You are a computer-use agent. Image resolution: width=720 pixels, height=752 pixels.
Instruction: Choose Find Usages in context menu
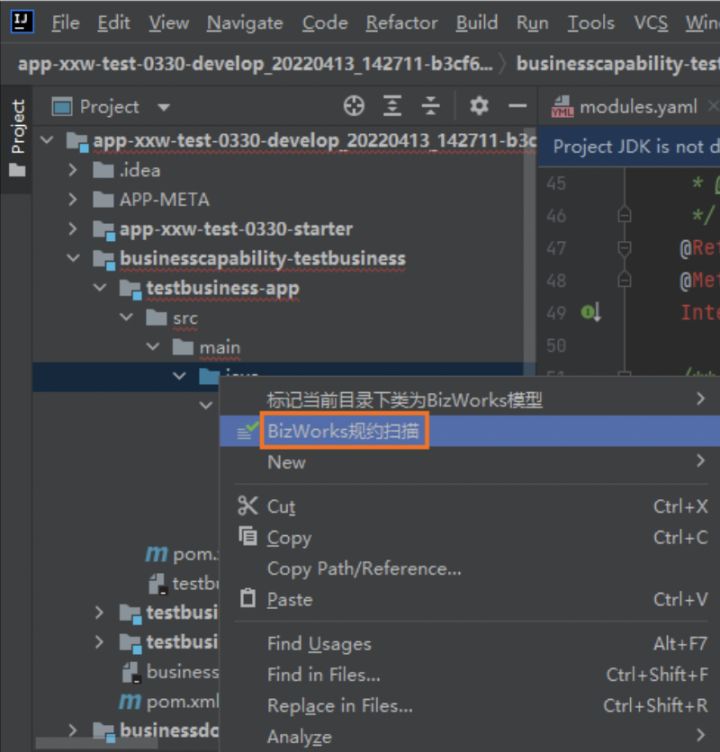pos(470,644)
